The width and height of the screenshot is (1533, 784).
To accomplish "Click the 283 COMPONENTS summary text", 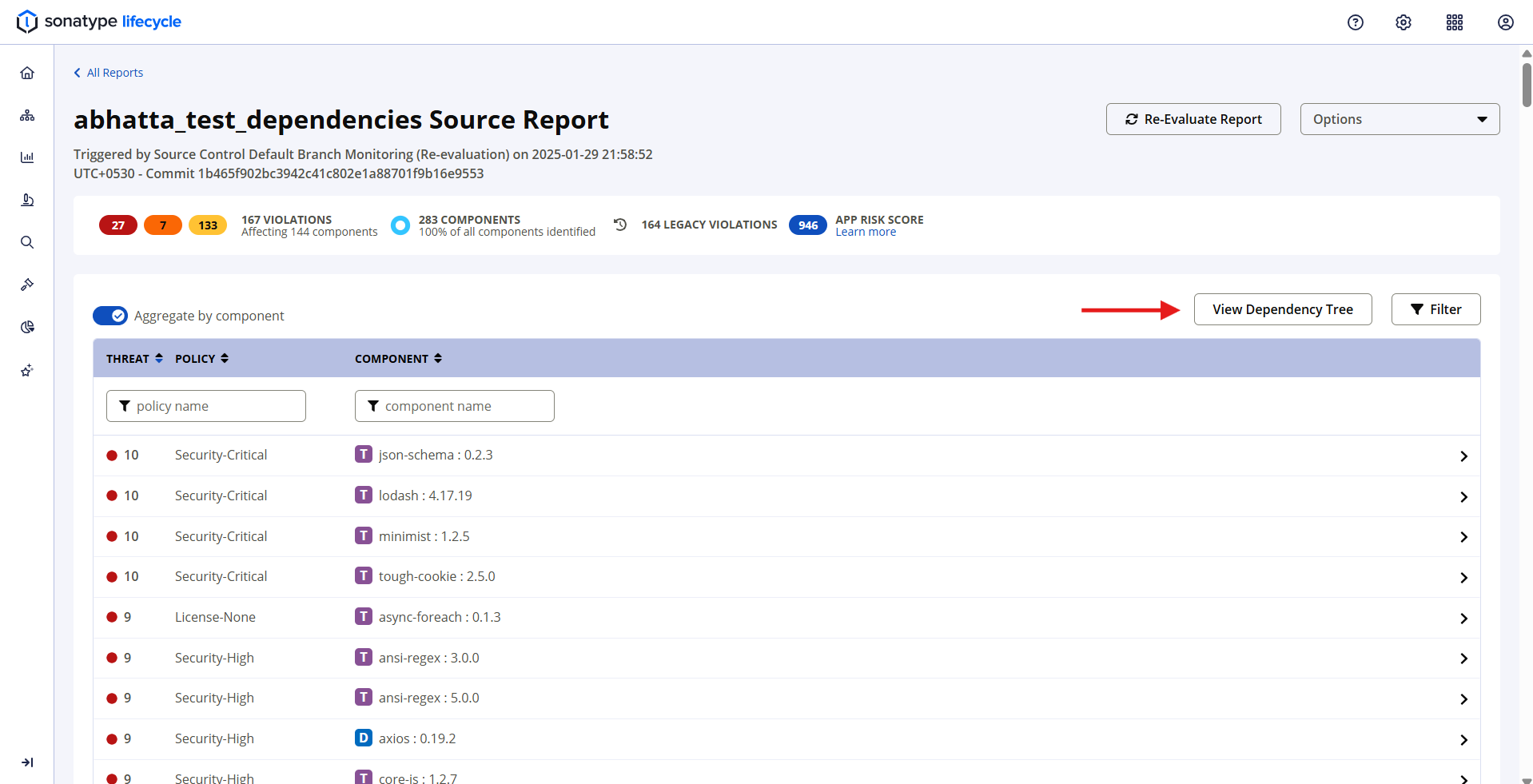I will pyautogui.click(x=469, y=220).
